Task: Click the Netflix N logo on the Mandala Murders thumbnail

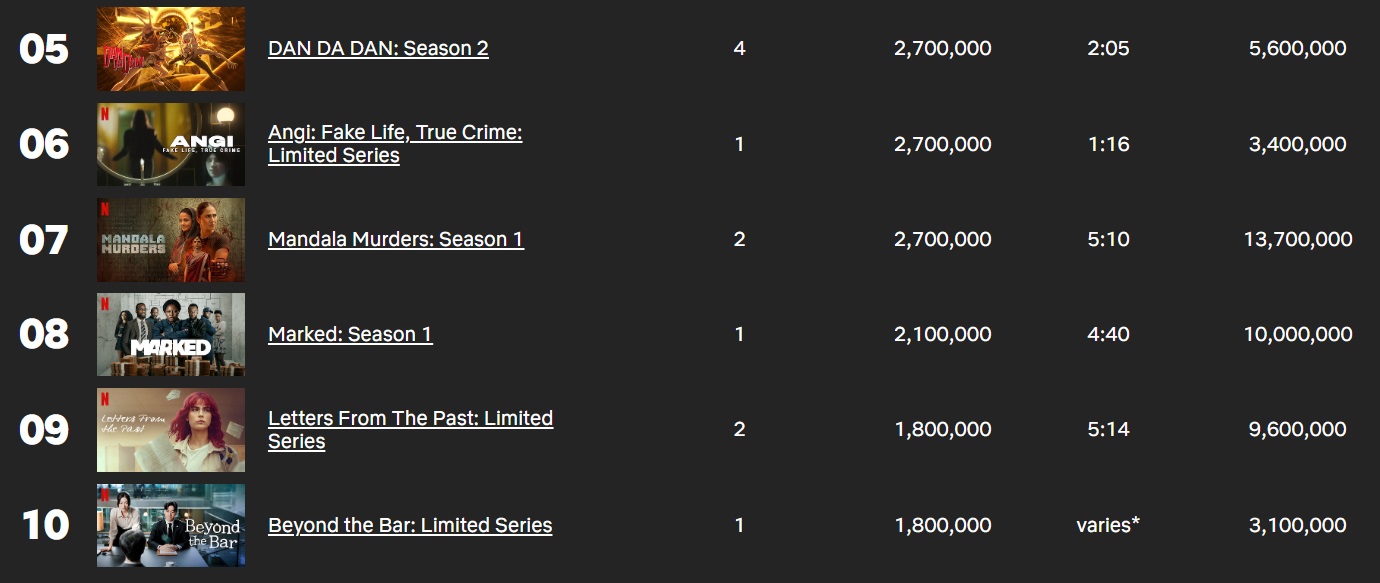Action: [105, 208]
